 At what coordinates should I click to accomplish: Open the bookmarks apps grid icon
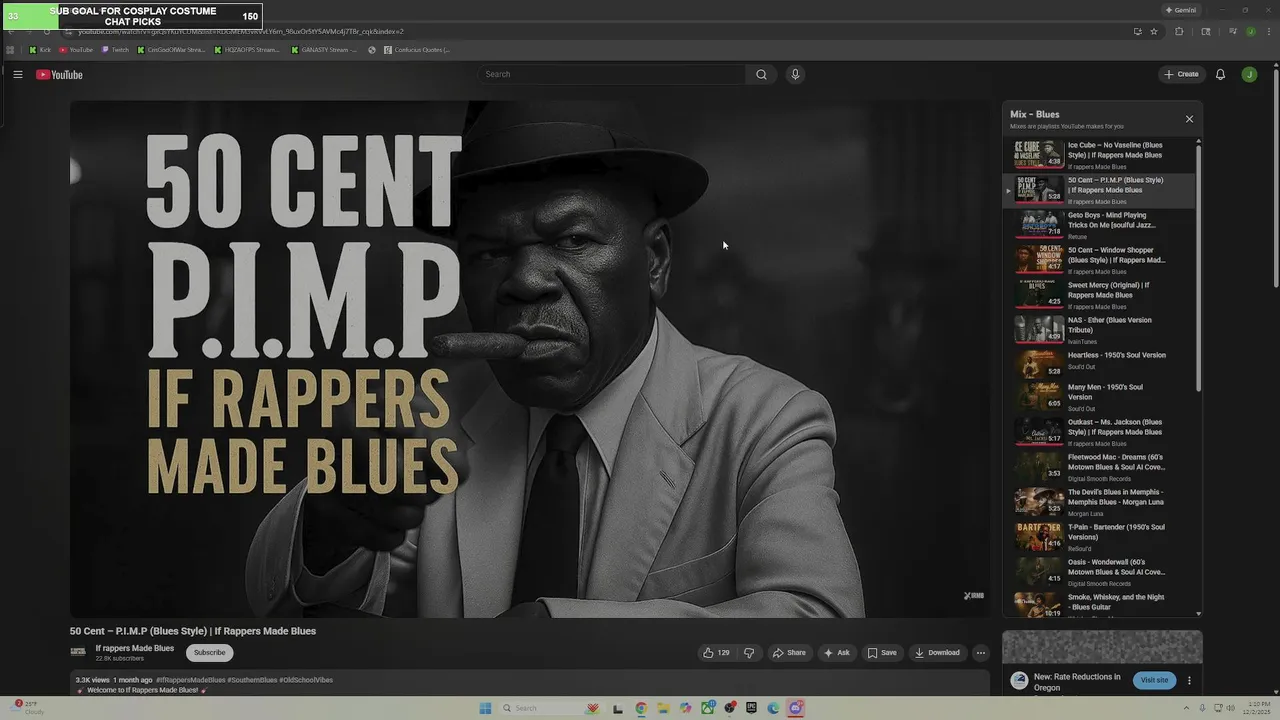pyautogui.click(x=11, y=49)
